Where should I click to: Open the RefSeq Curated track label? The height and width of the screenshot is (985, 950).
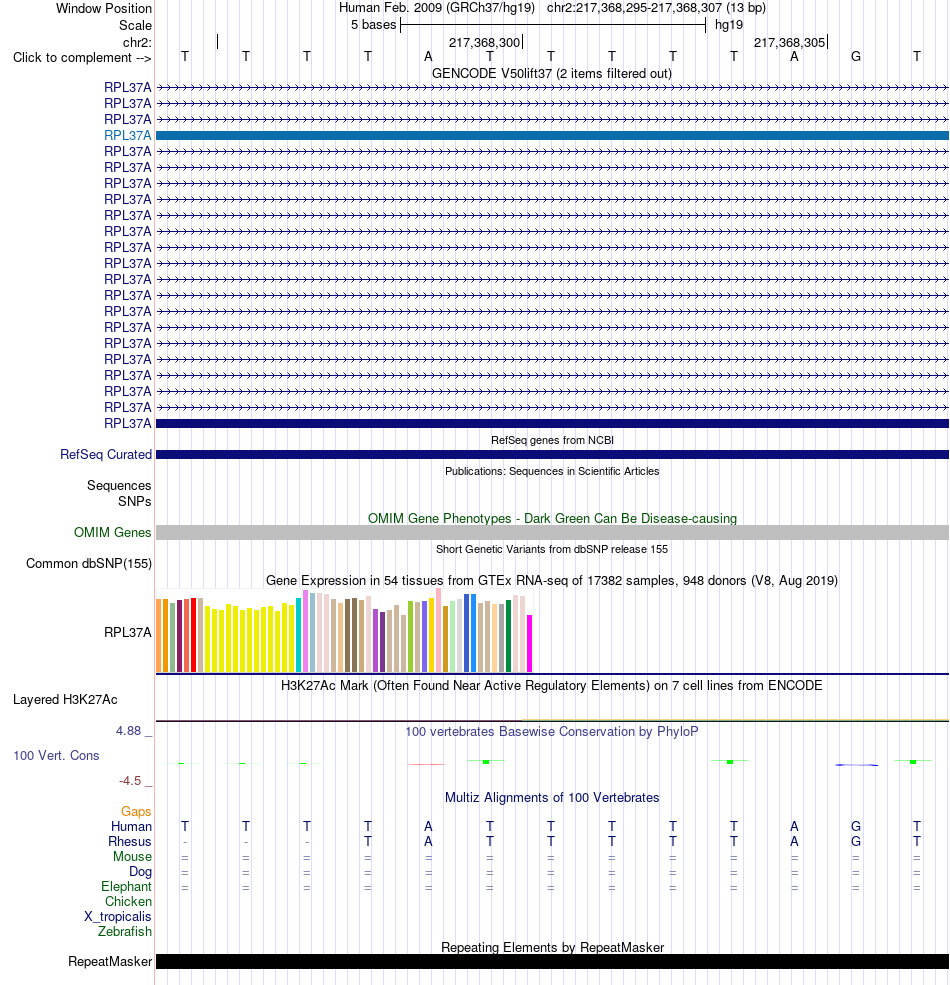(106, 454)
